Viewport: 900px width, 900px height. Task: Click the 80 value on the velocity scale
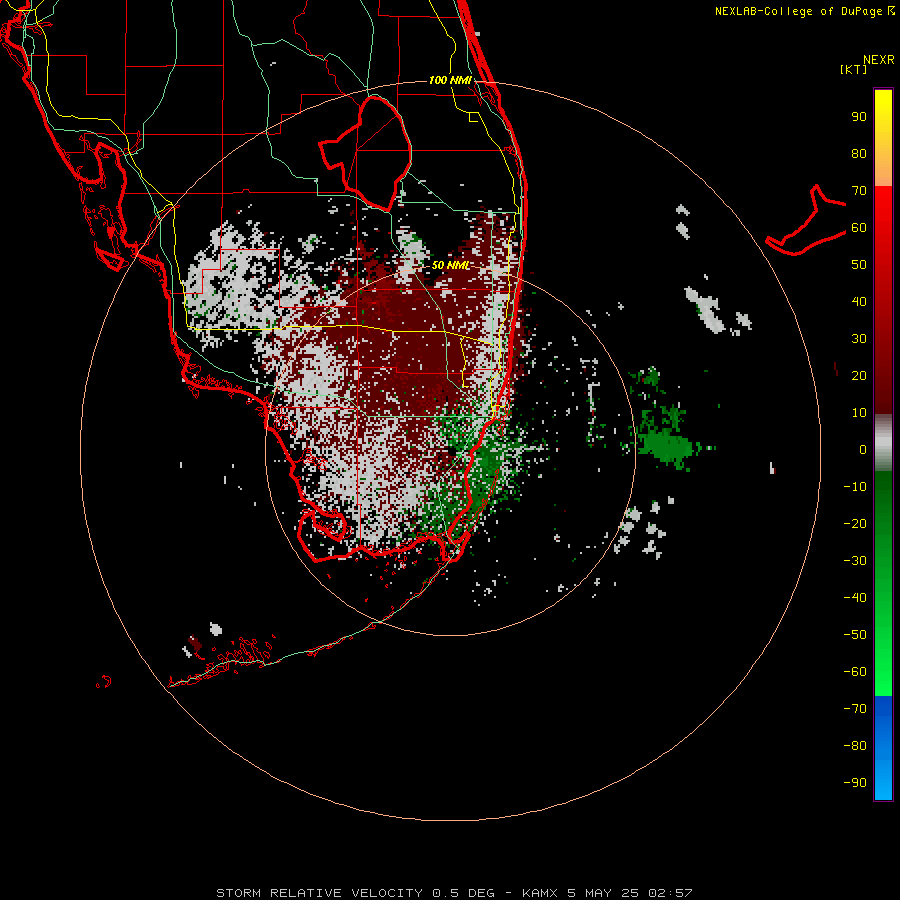click(x=859, y=154)
